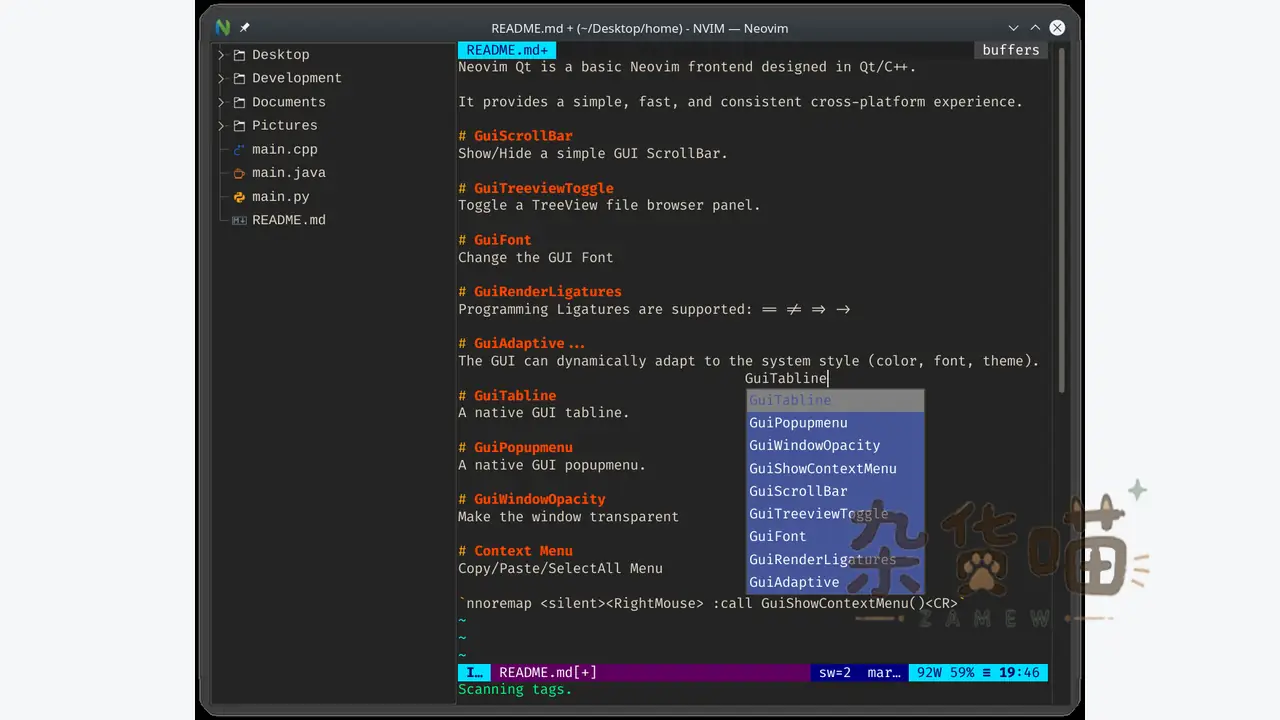Choose GuiTabline in completion popup
The height and width of the screenshot is (720, 1280).
coord(835,400)
